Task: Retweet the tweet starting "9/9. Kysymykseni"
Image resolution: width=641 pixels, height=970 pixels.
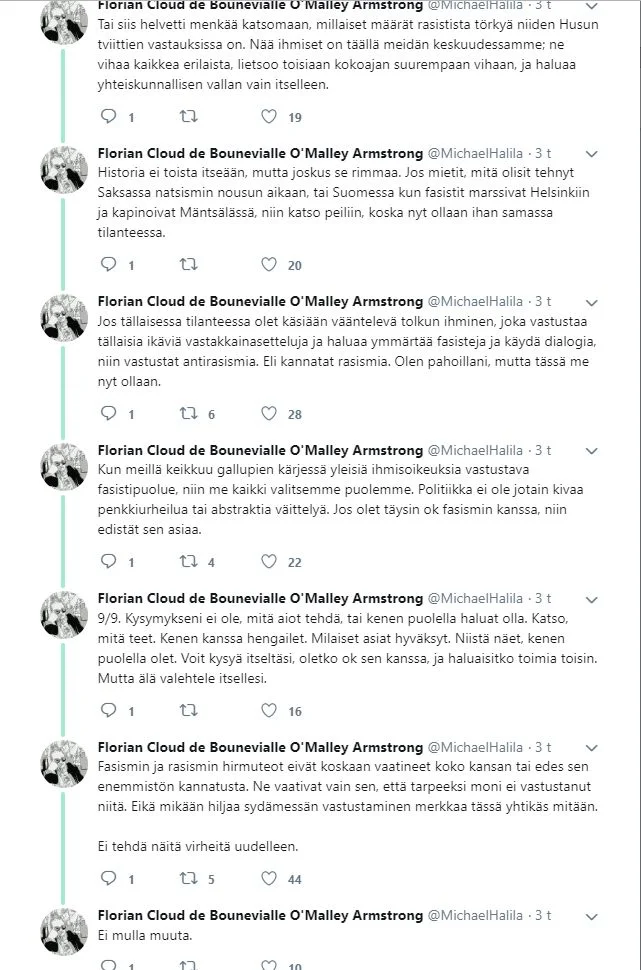Action: tap(187, 711)
